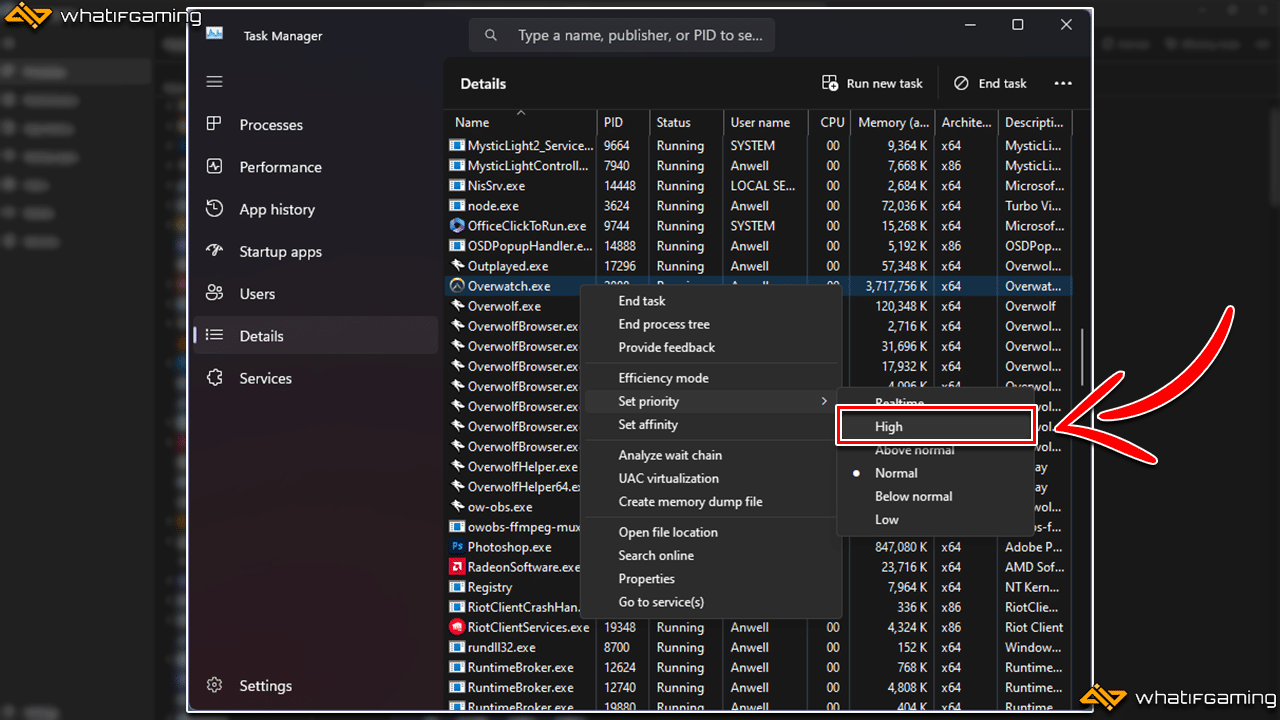Open Properties from the context menu
The height and width of the screenshot is (720, 1280).
point(711,578)
